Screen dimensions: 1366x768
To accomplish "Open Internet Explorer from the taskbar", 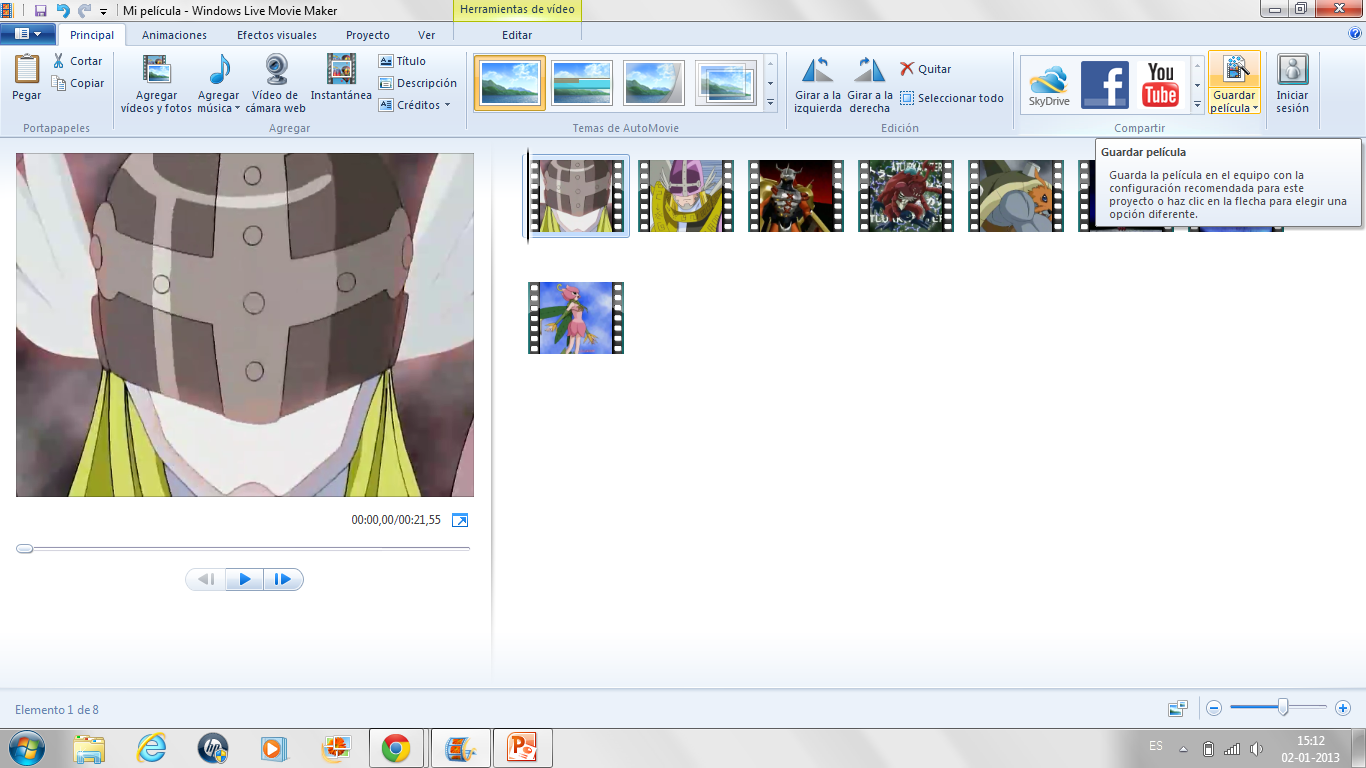I will (x=152, y=748).
